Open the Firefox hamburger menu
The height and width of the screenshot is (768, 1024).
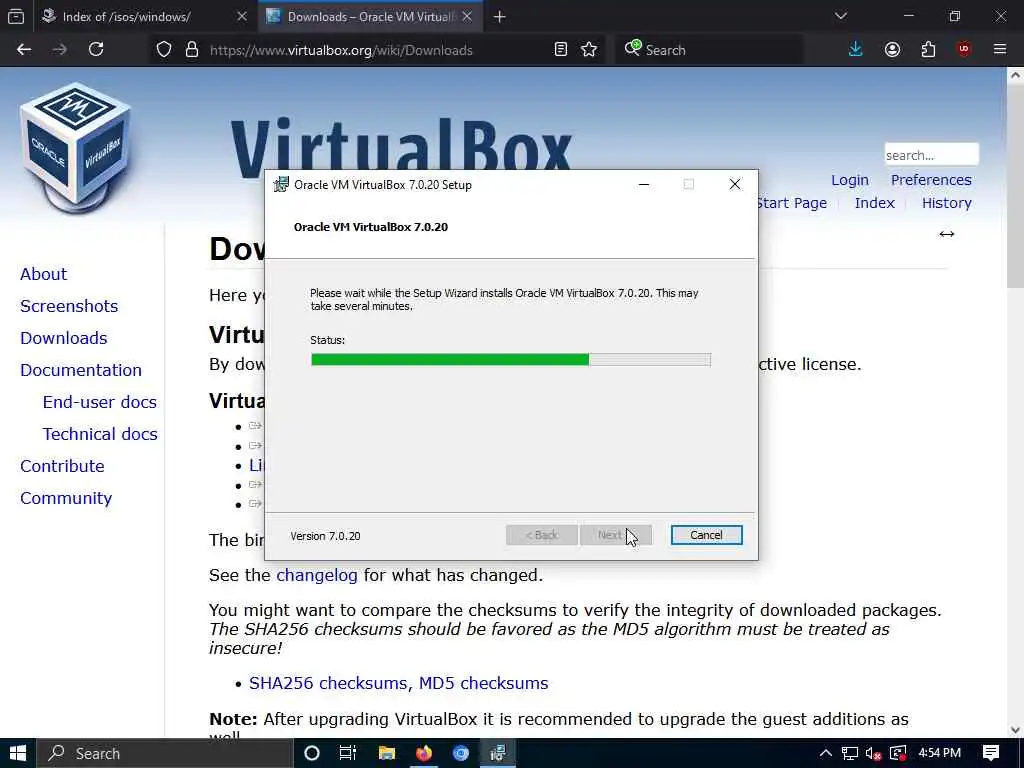coord(1000,49)
